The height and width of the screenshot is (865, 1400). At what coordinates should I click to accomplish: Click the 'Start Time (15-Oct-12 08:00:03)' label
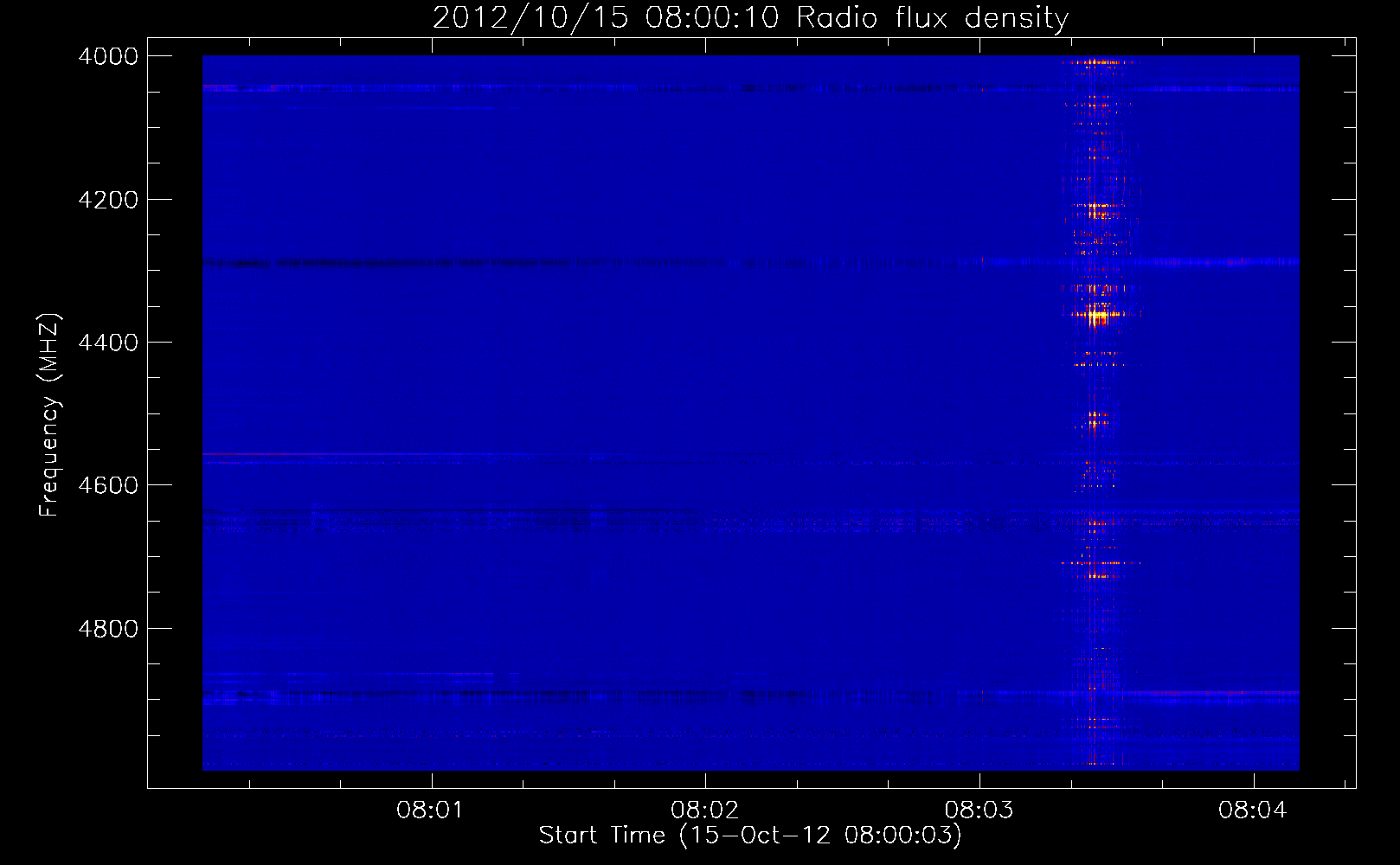750,835
